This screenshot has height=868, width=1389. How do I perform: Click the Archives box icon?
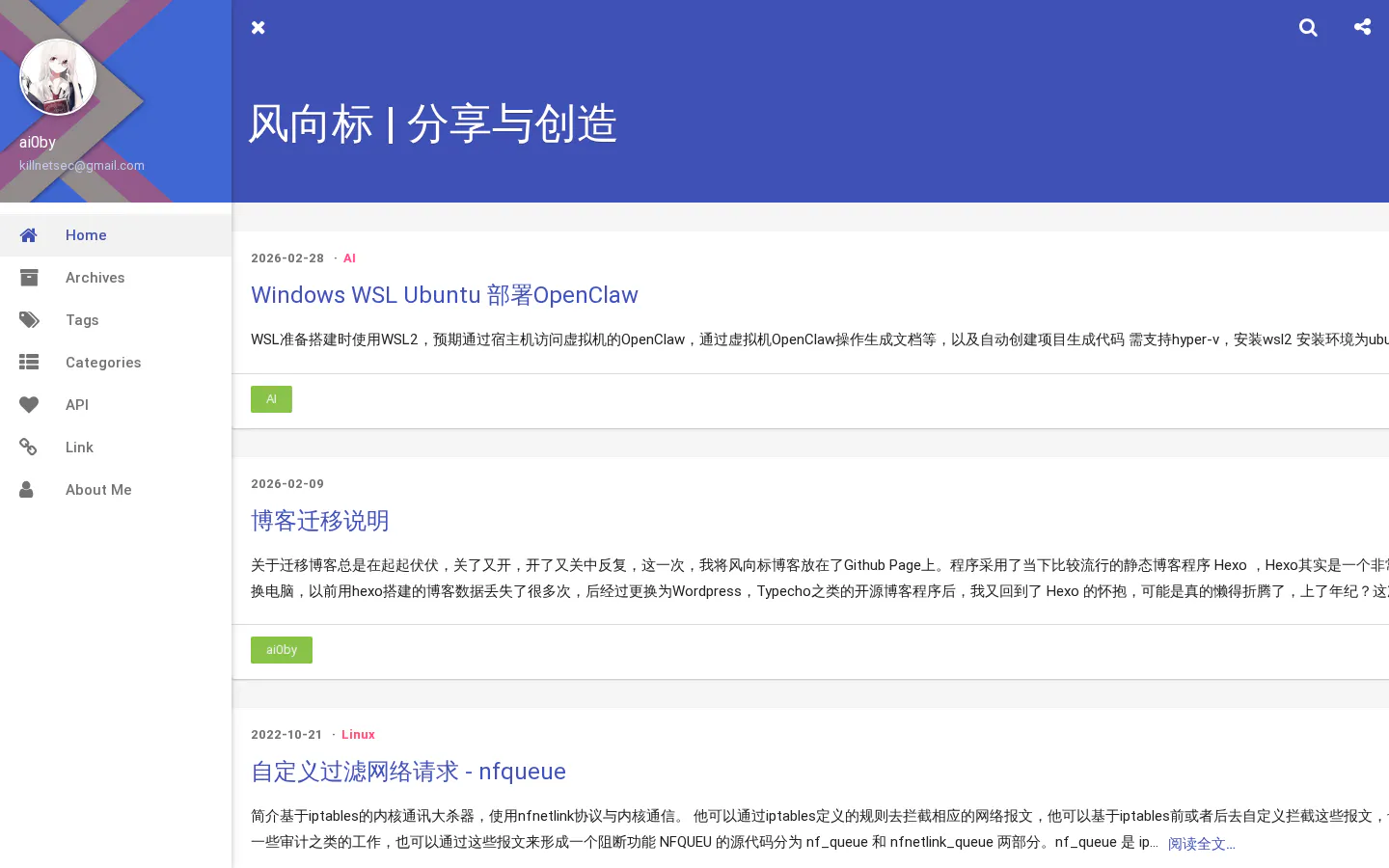click(28, 278)
